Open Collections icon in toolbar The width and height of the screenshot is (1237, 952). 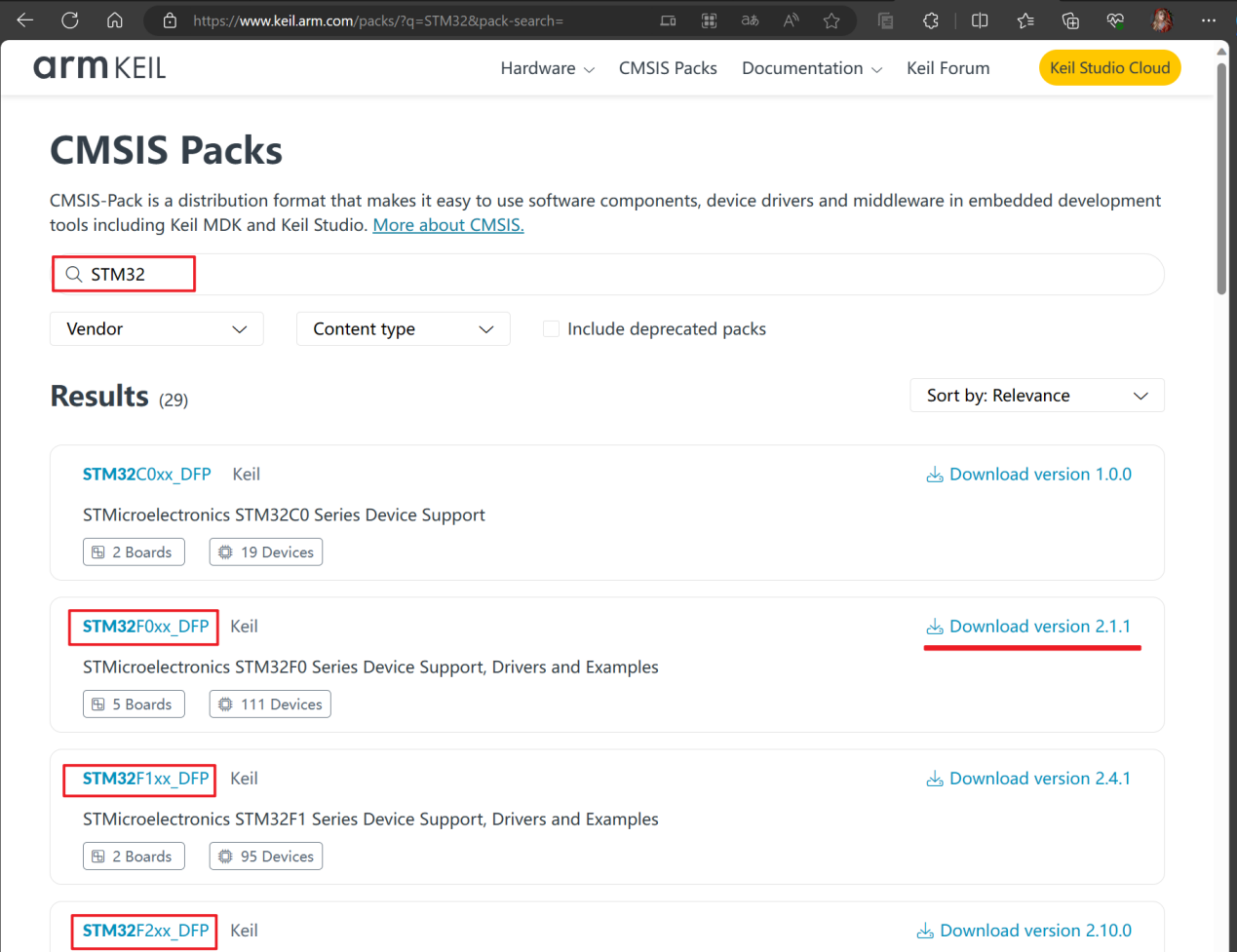[1070, 20]
